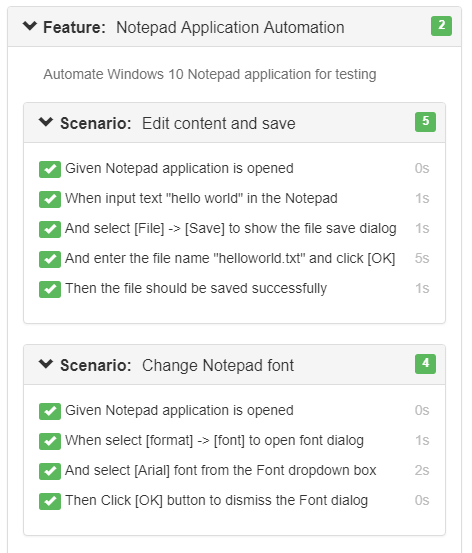
Task: Click check icon for file saved successfully step
Action: coord(50,289)
